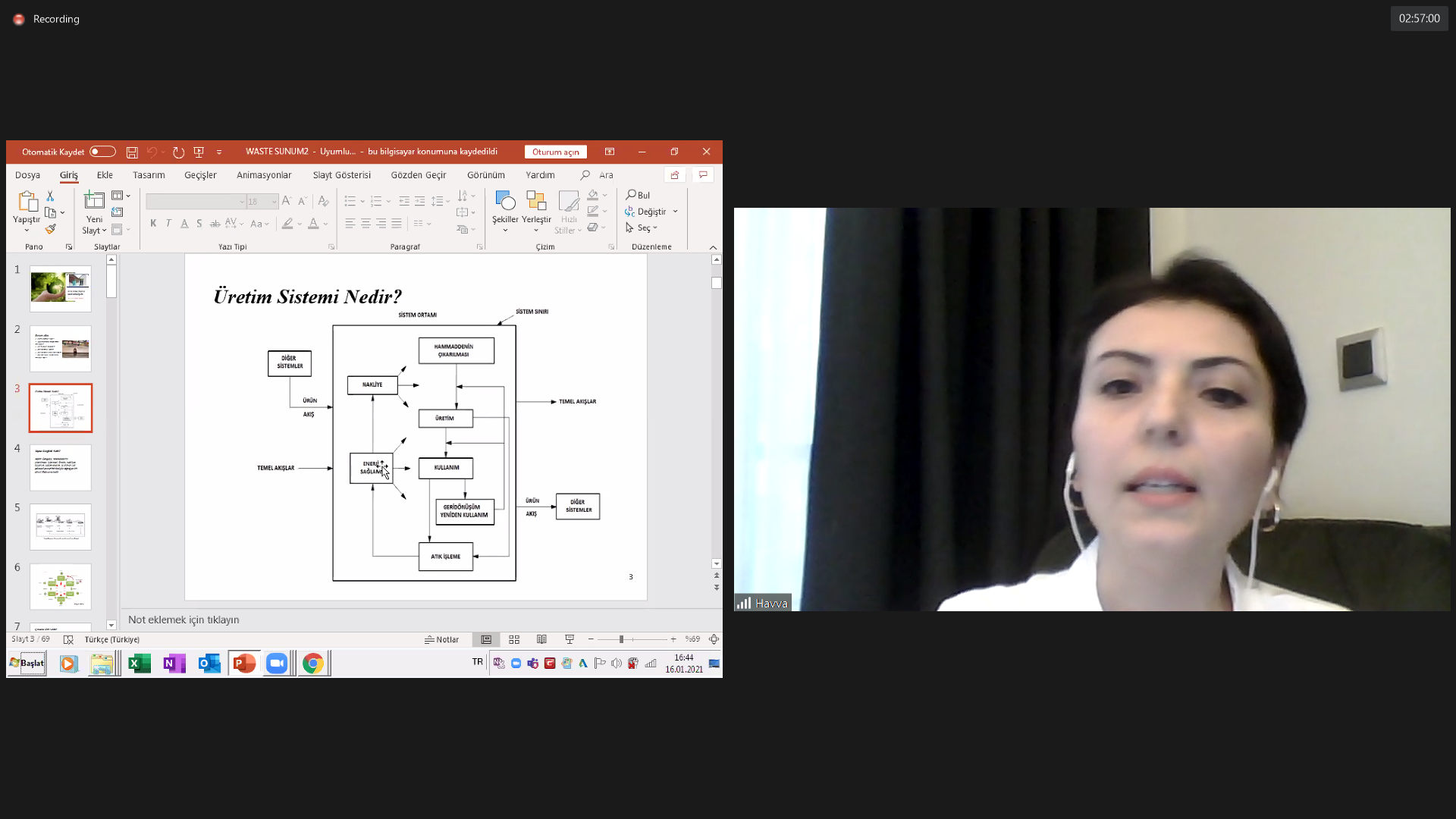Toggle the Notlar notes pane

[441, 639]
